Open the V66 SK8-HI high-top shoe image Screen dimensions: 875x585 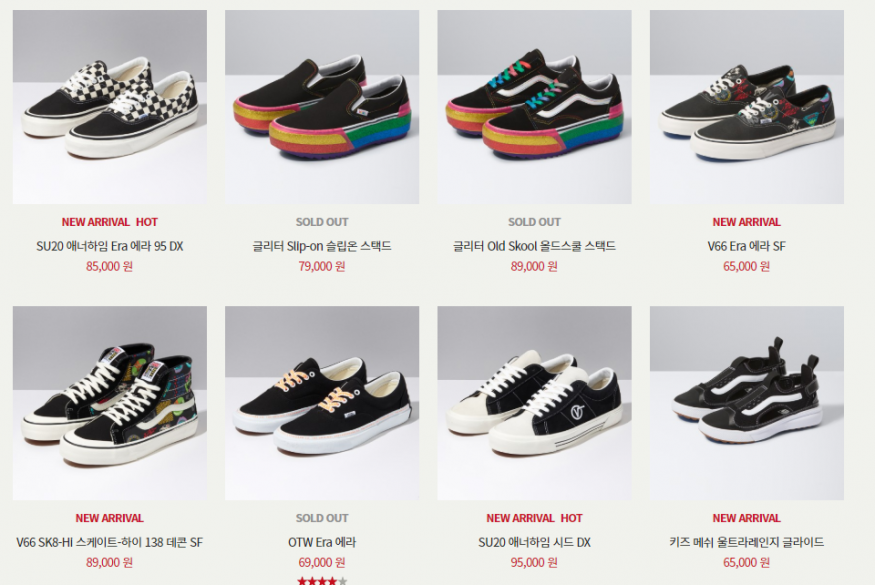point(110,402)
